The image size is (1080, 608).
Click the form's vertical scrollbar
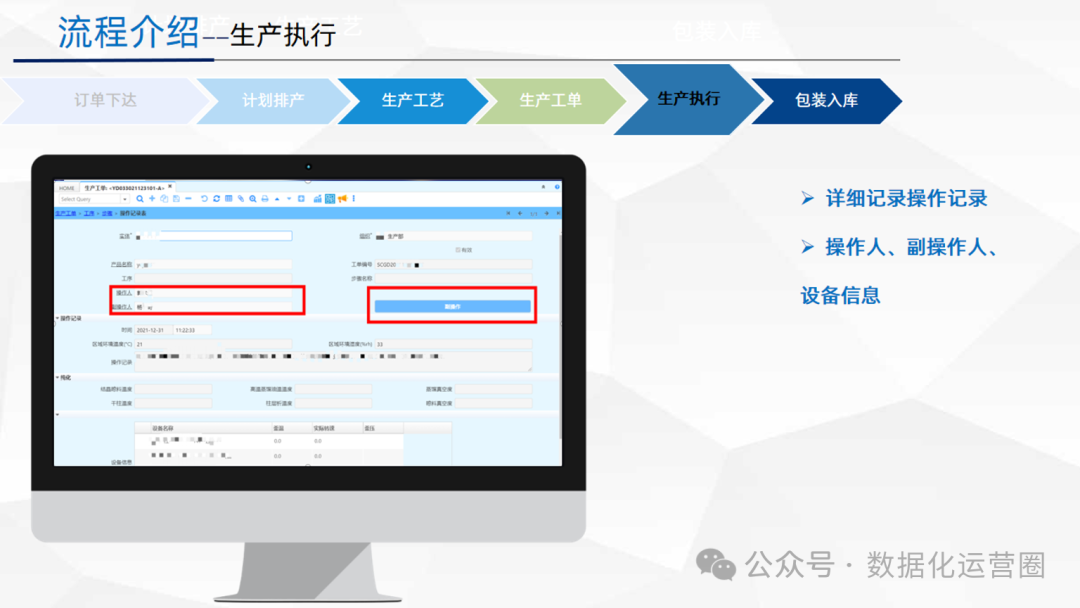click(560, 337)
